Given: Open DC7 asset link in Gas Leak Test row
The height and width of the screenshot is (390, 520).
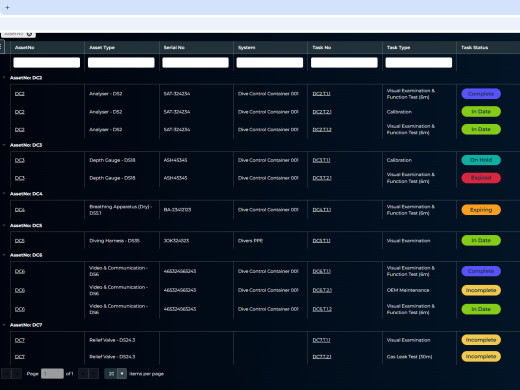Looking at the screenshot, I should tap(20, 357).
